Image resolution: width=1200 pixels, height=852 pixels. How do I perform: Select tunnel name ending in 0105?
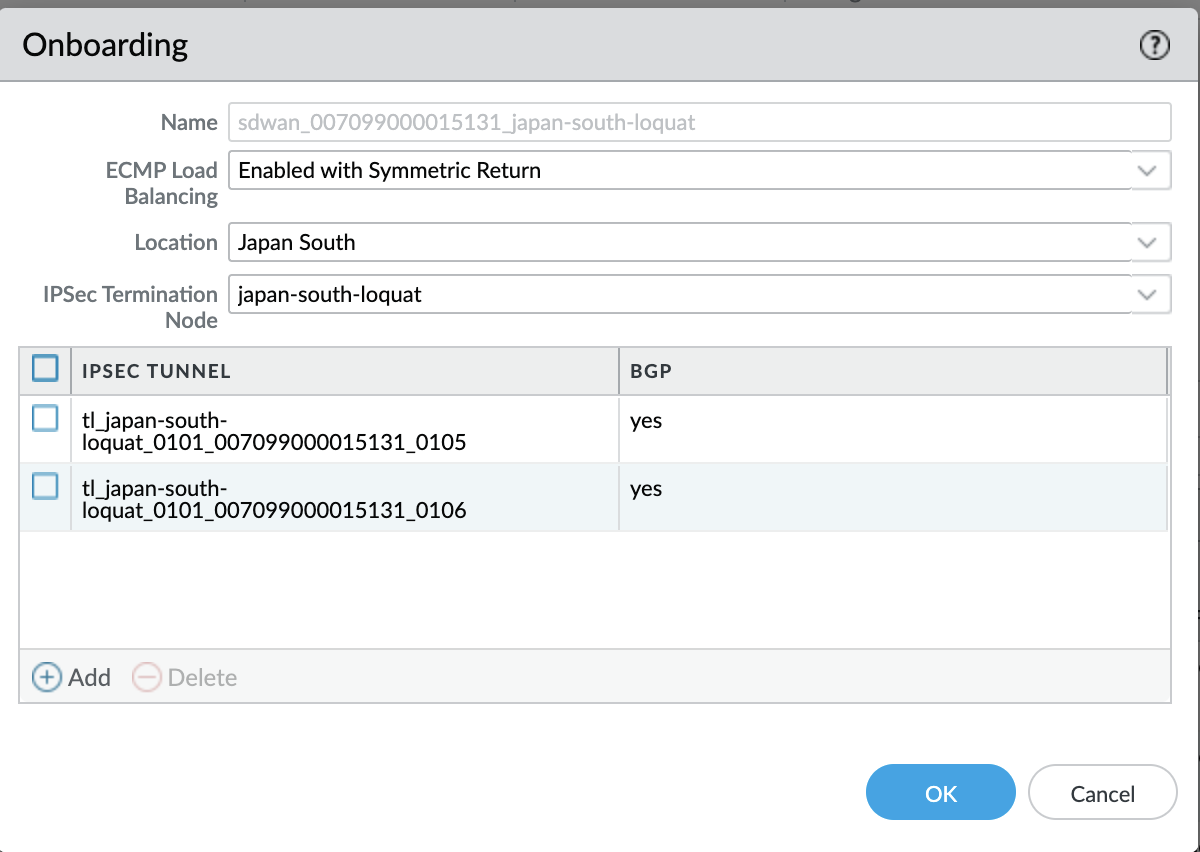[274, 430]
